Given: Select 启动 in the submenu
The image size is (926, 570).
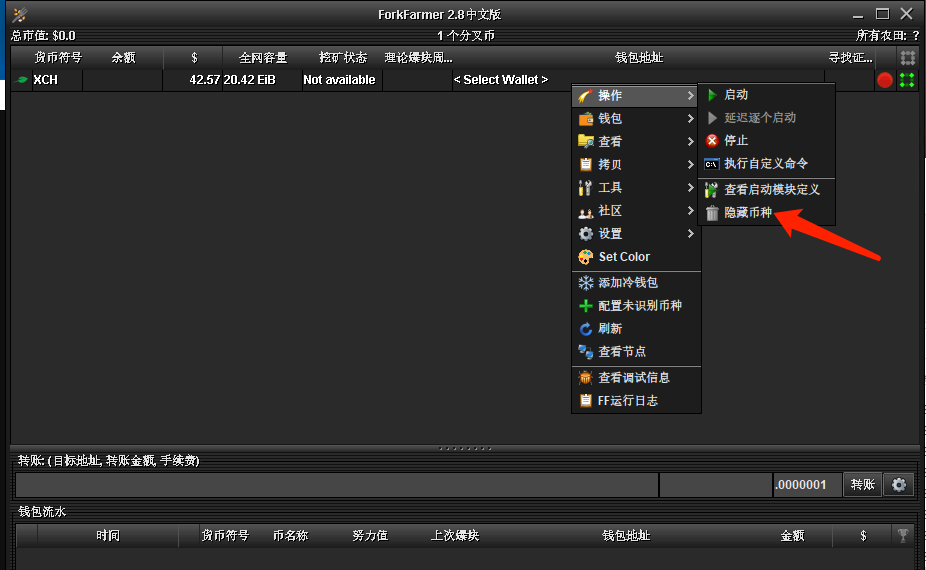Looking at the screenshot, I should (x=735, y=95).
